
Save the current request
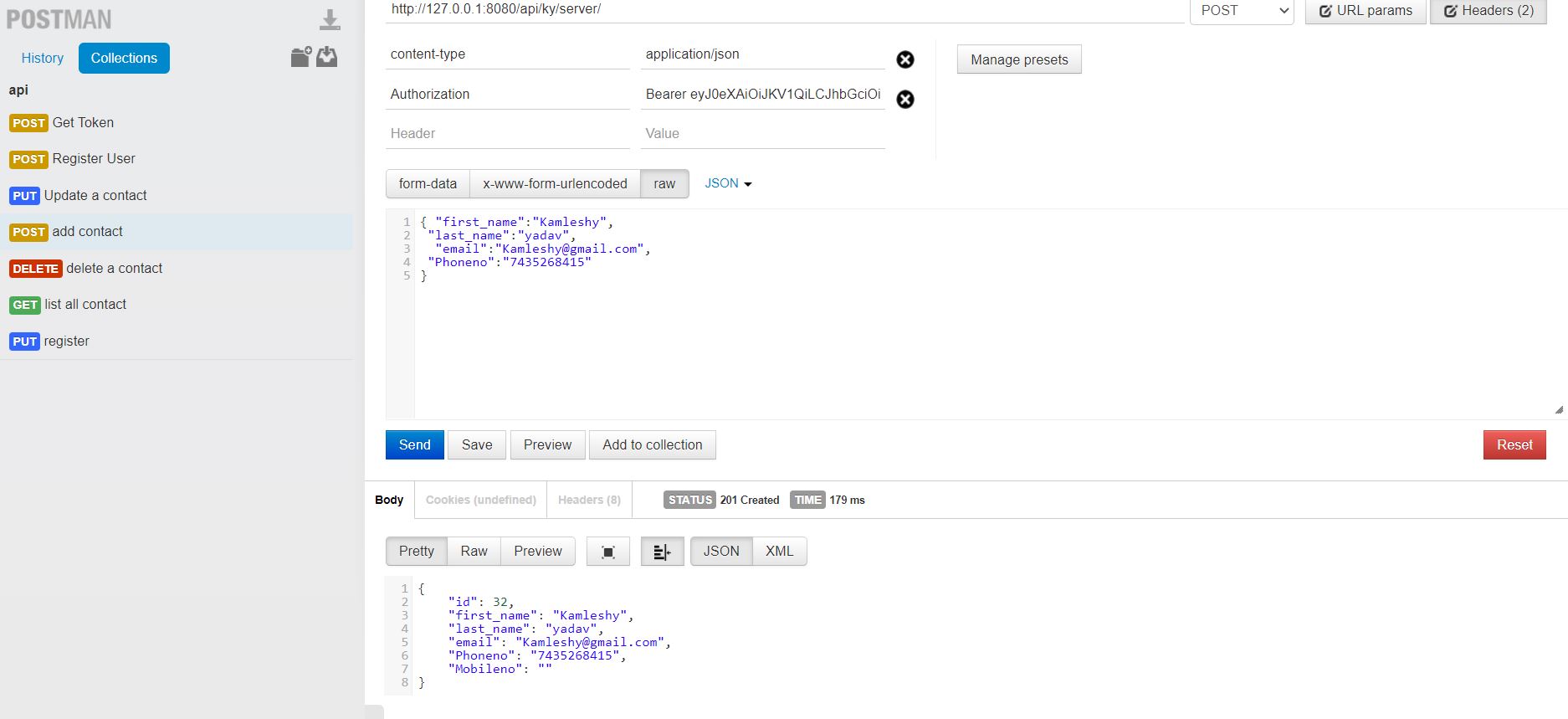coord(477,444)
